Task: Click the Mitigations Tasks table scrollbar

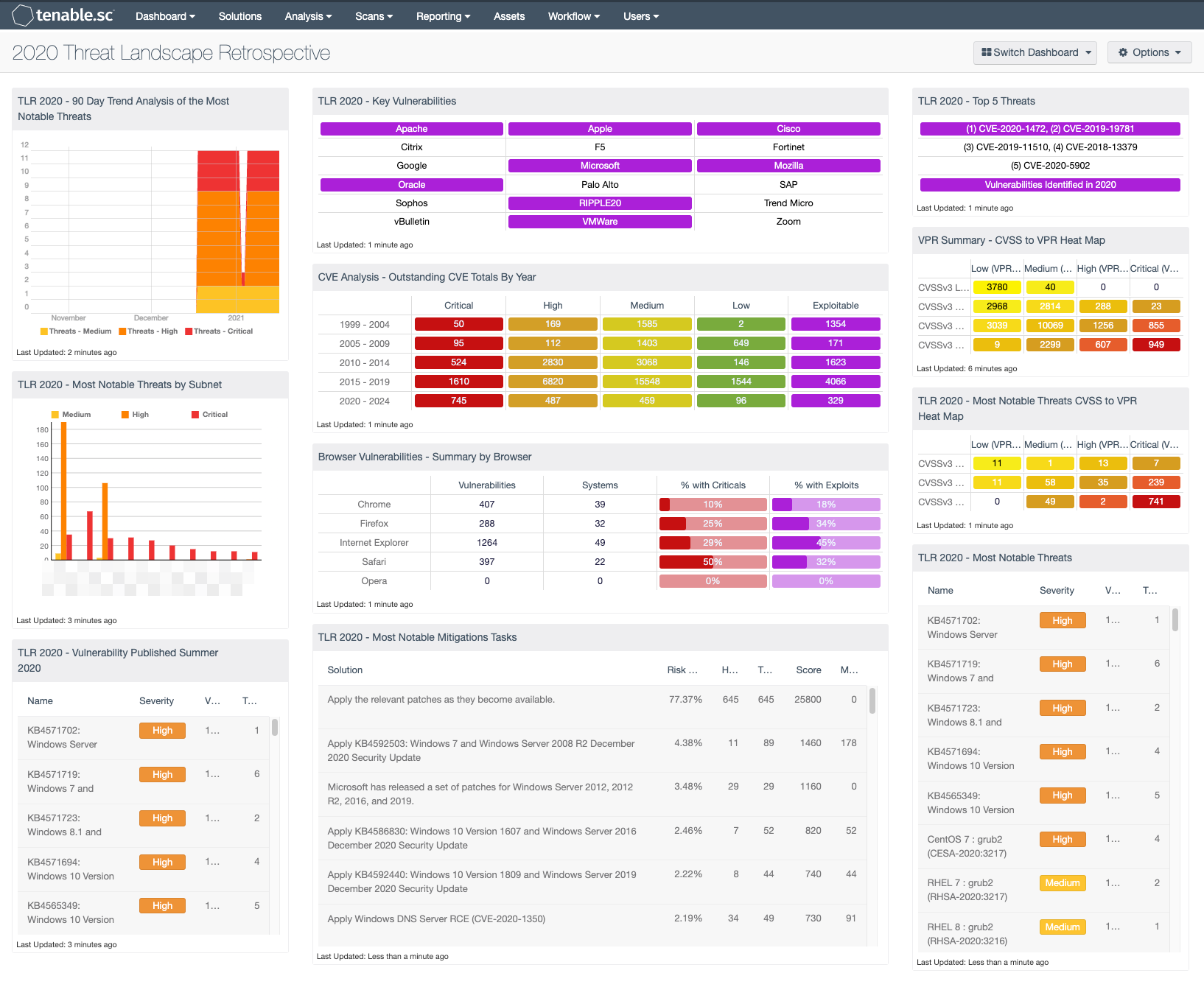Action: point(872,701)
